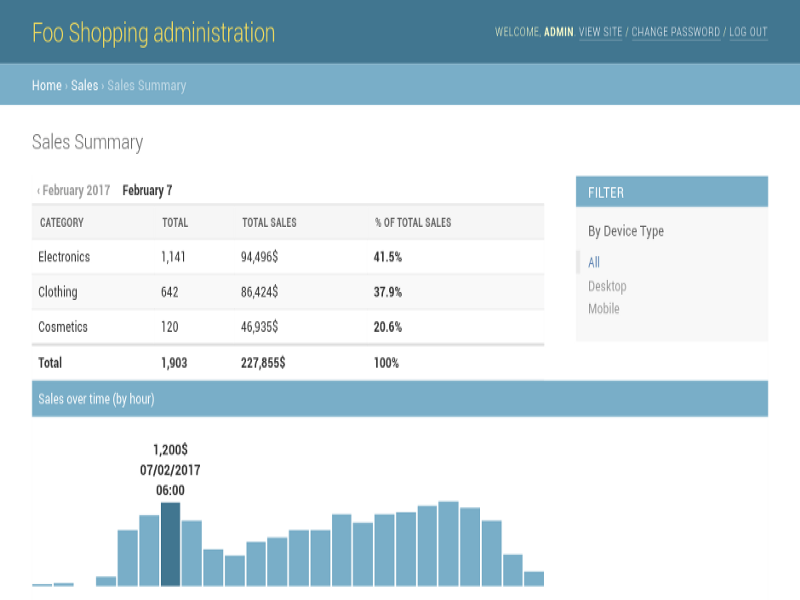Viewport: 800px width, 600px height.
Task: Navigate back to February 2017
Action: pyautogui.click(x=75, y=190)
